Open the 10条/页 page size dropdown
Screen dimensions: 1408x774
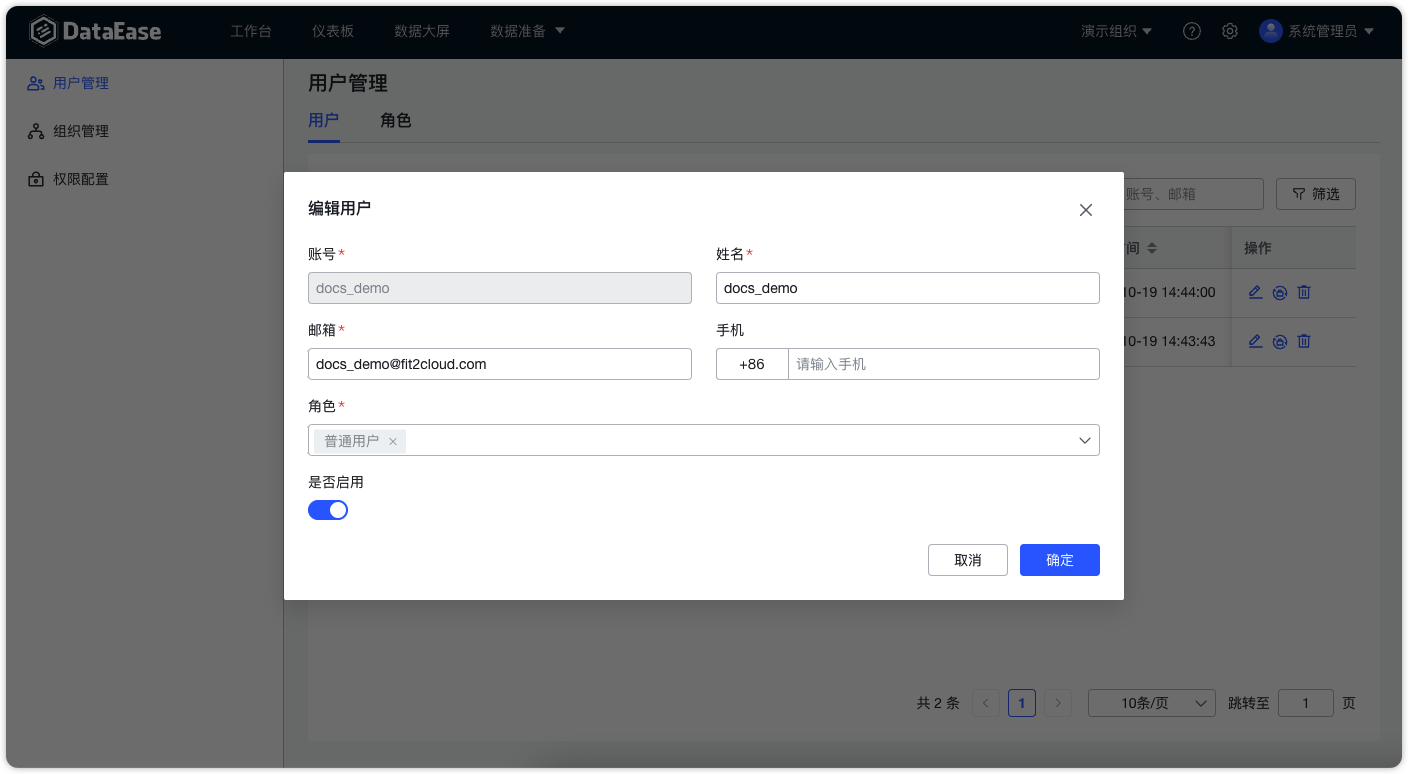pyautogui.click(x=1152, y=703)
